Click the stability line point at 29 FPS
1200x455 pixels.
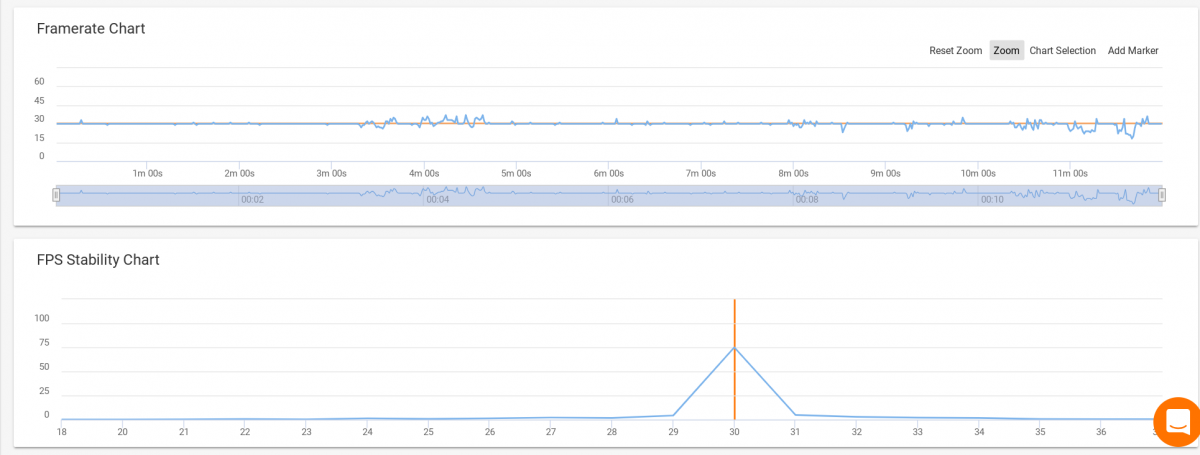tap(673, 415)
